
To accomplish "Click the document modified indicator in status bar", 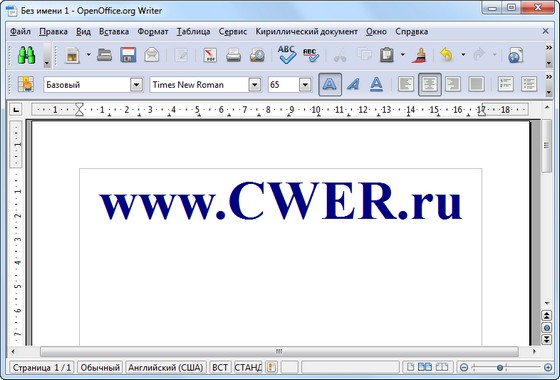I will tap(271, 367).
